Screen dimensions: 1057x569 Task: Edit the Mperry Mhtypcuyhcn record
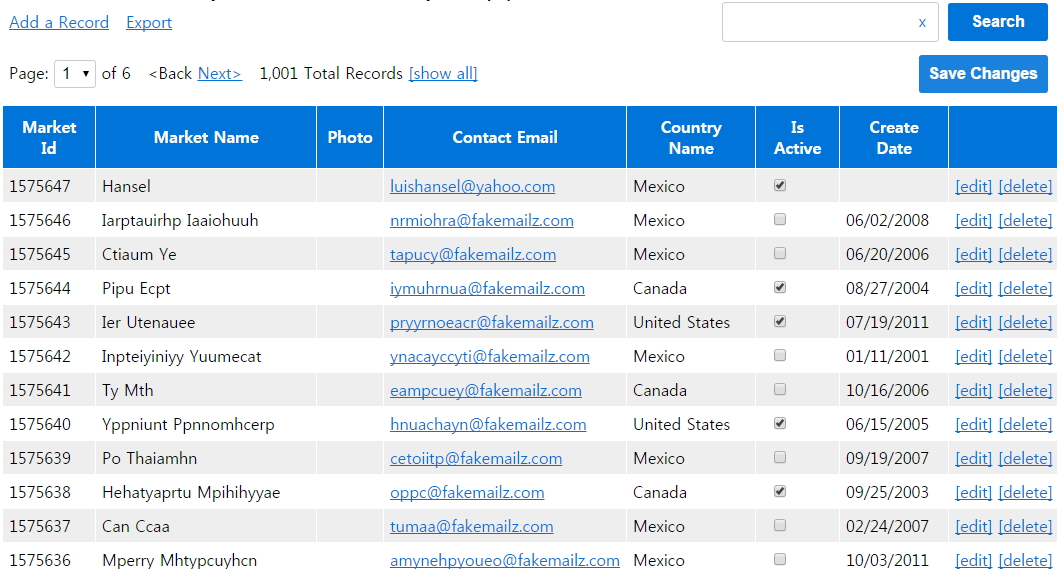coord(973,560)
